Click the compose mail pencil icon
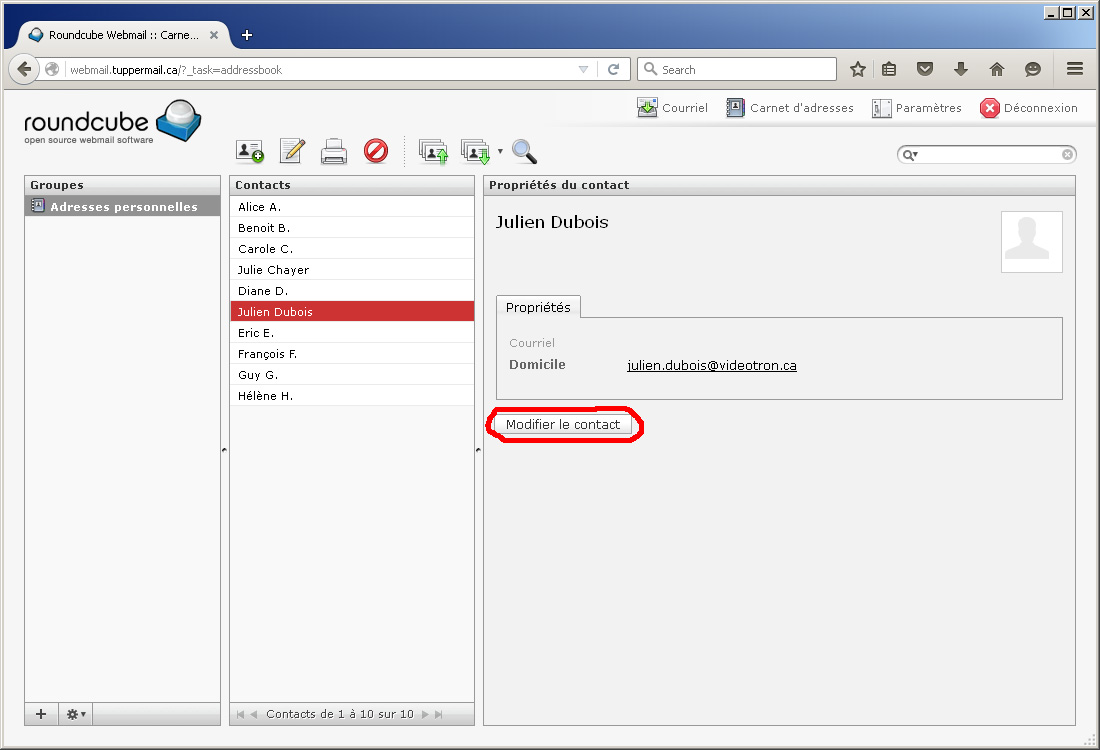This screenshot has width=1100, height=750. tap(292, 151)
